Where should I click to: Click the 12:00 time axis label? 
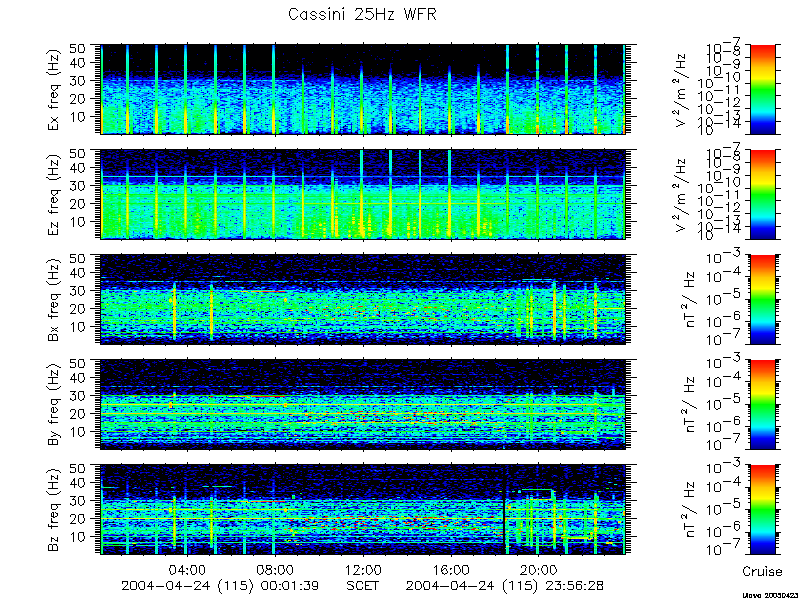363,570
